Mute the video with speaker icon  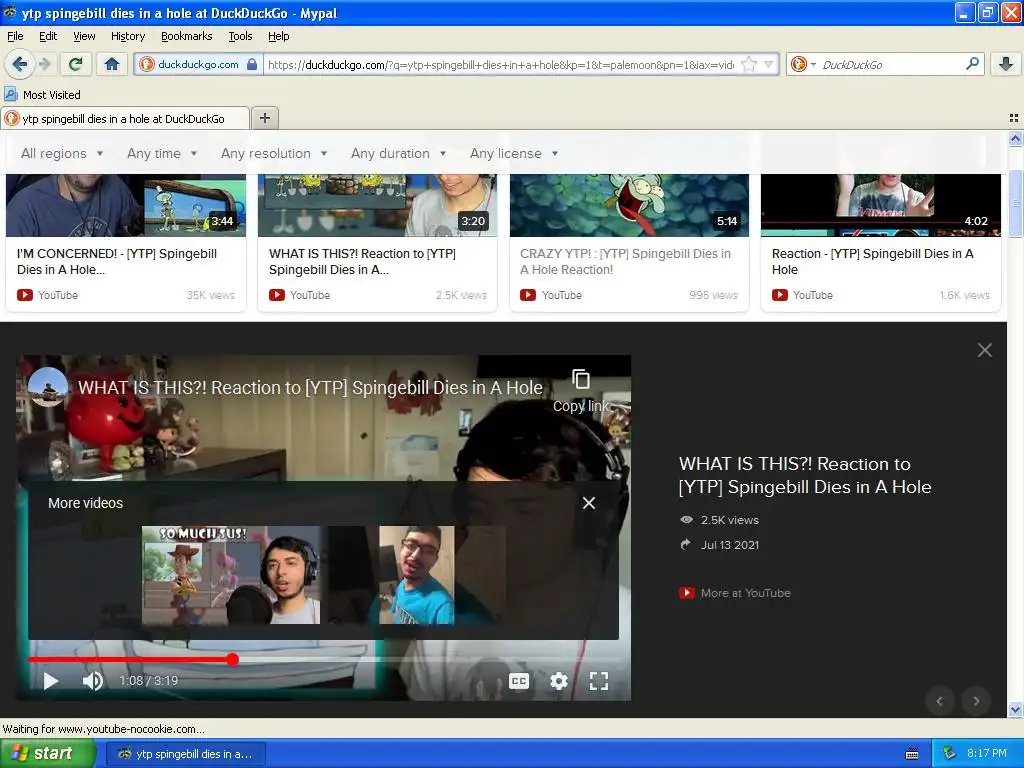(92, 680)
